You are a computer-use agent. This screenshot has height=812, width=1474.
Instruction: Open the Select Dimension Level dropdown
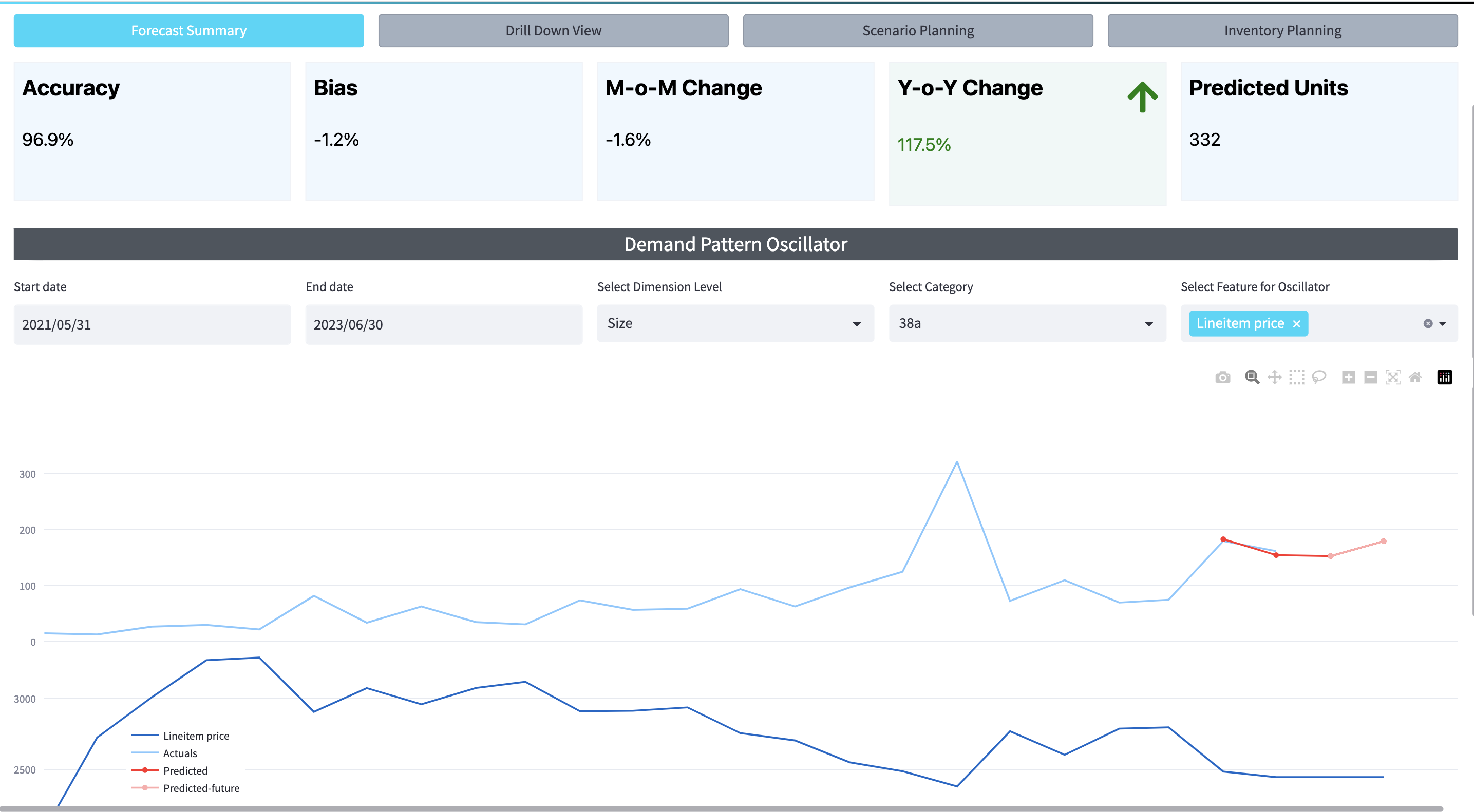click(735, 324)
